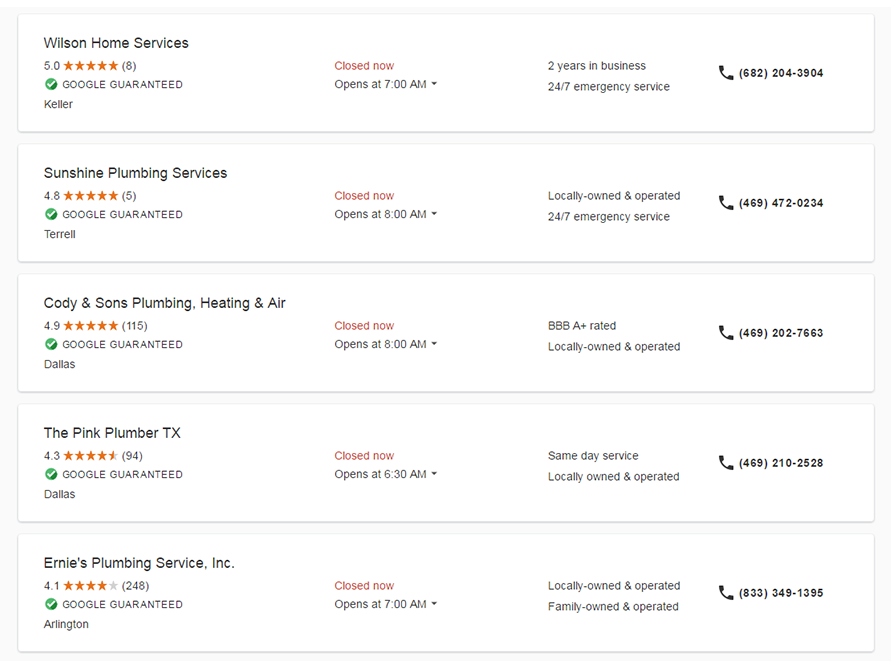Click the Google Guaranteed checkmark for Cody & Sons
Screen dimensions: 891x661
(x=51, y=344)
